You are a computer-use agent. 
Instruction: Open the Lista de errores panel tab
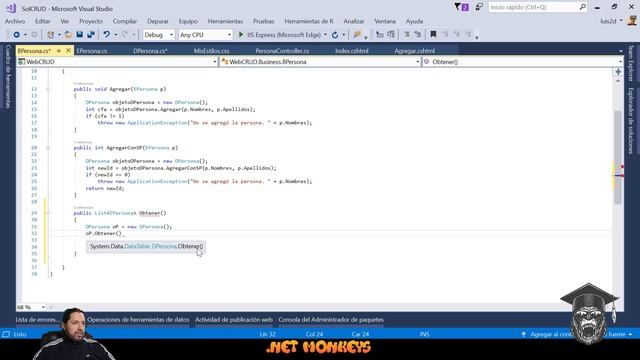[38, 320]
